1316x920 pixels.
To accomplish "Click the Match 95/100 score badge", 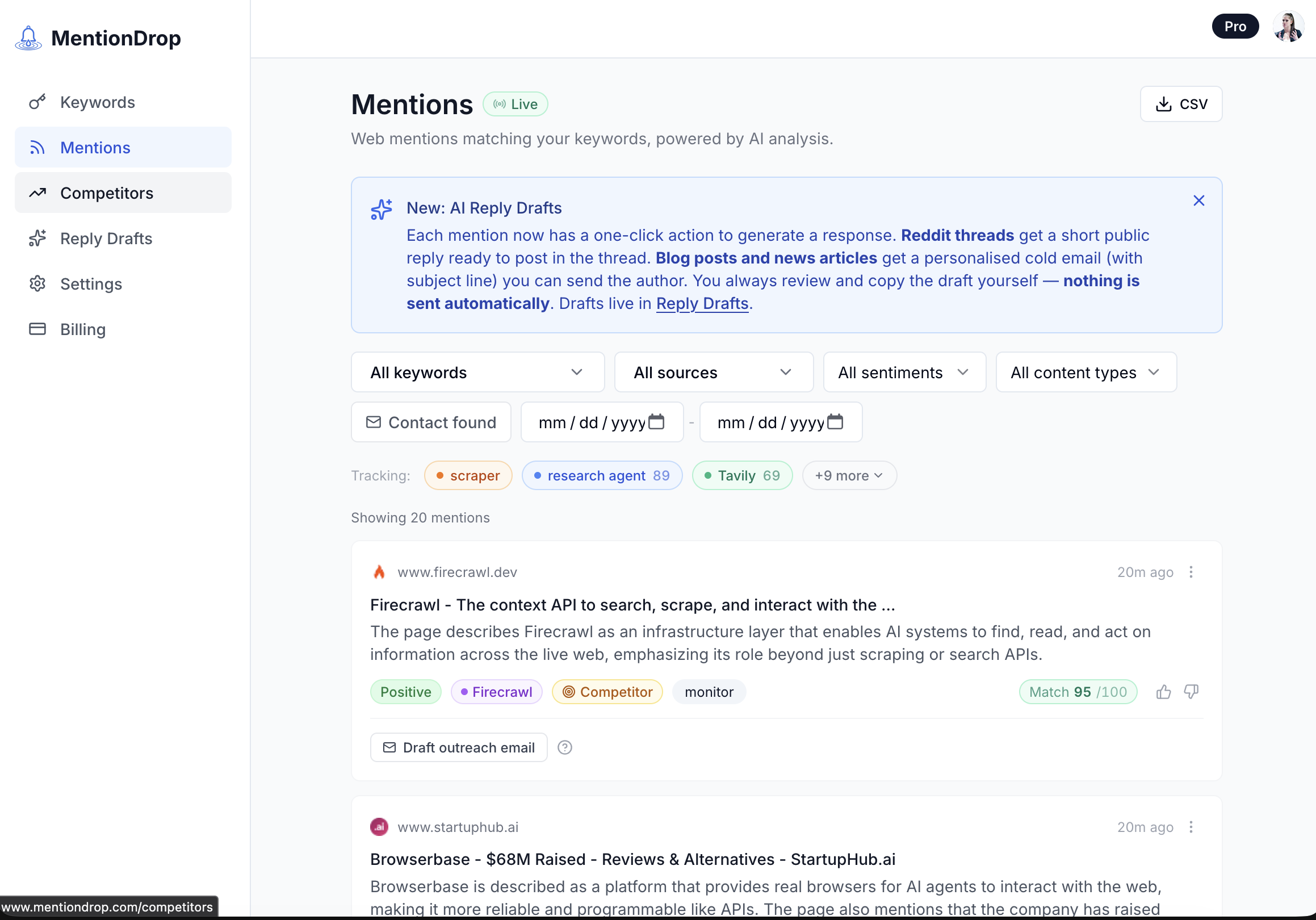I will tap(1078, 691).
